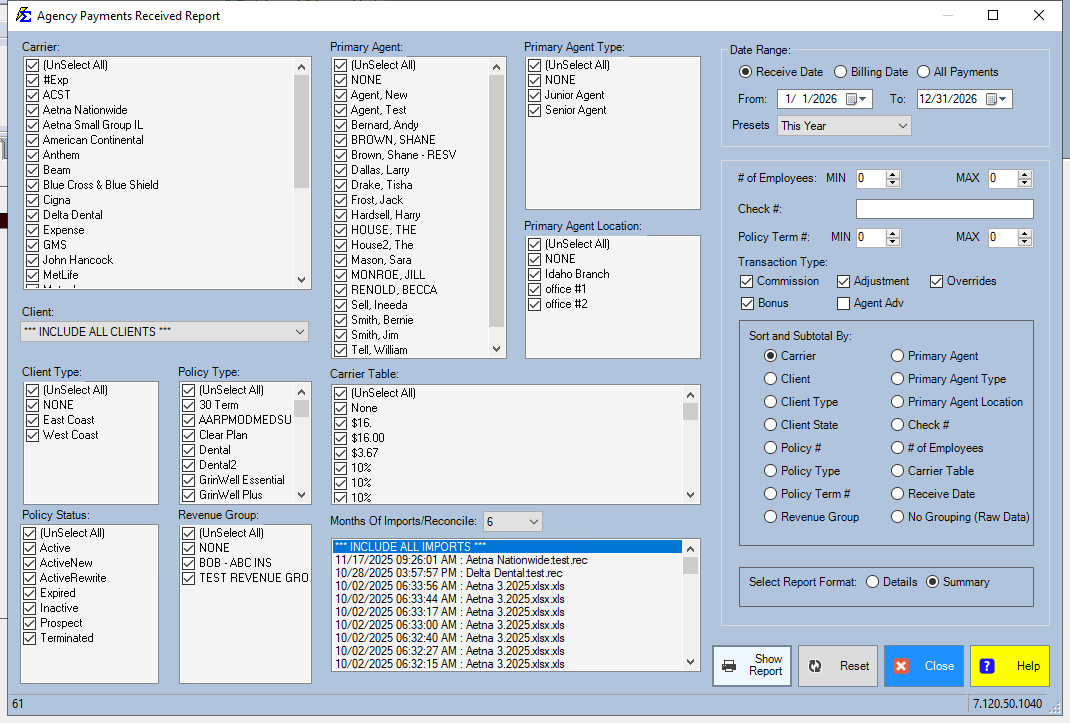The image size is (1070, 723).
Task: Choose the Details report format
Action: coord(873,582)
